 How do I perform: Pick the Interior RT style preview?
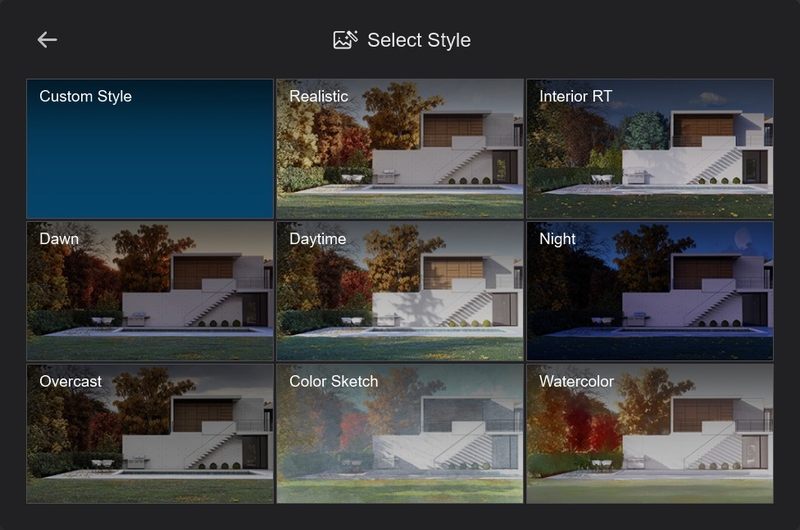[650, 149]
